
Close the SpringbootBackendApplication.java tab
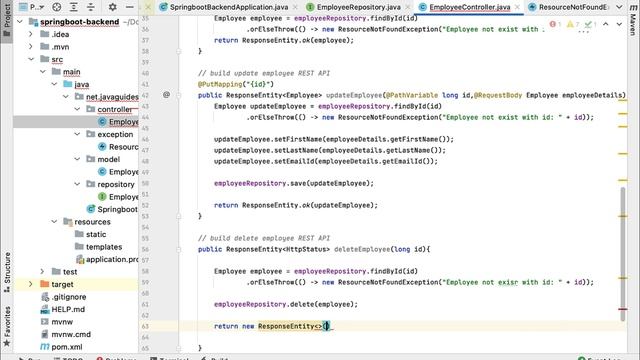coord(295,7)
